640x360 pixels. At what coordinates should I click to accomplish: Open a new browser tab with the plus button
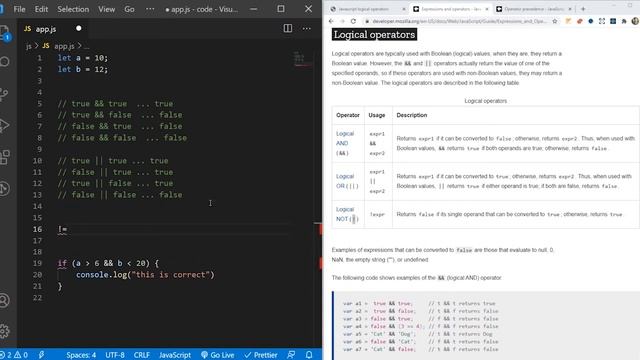(583, 9)
